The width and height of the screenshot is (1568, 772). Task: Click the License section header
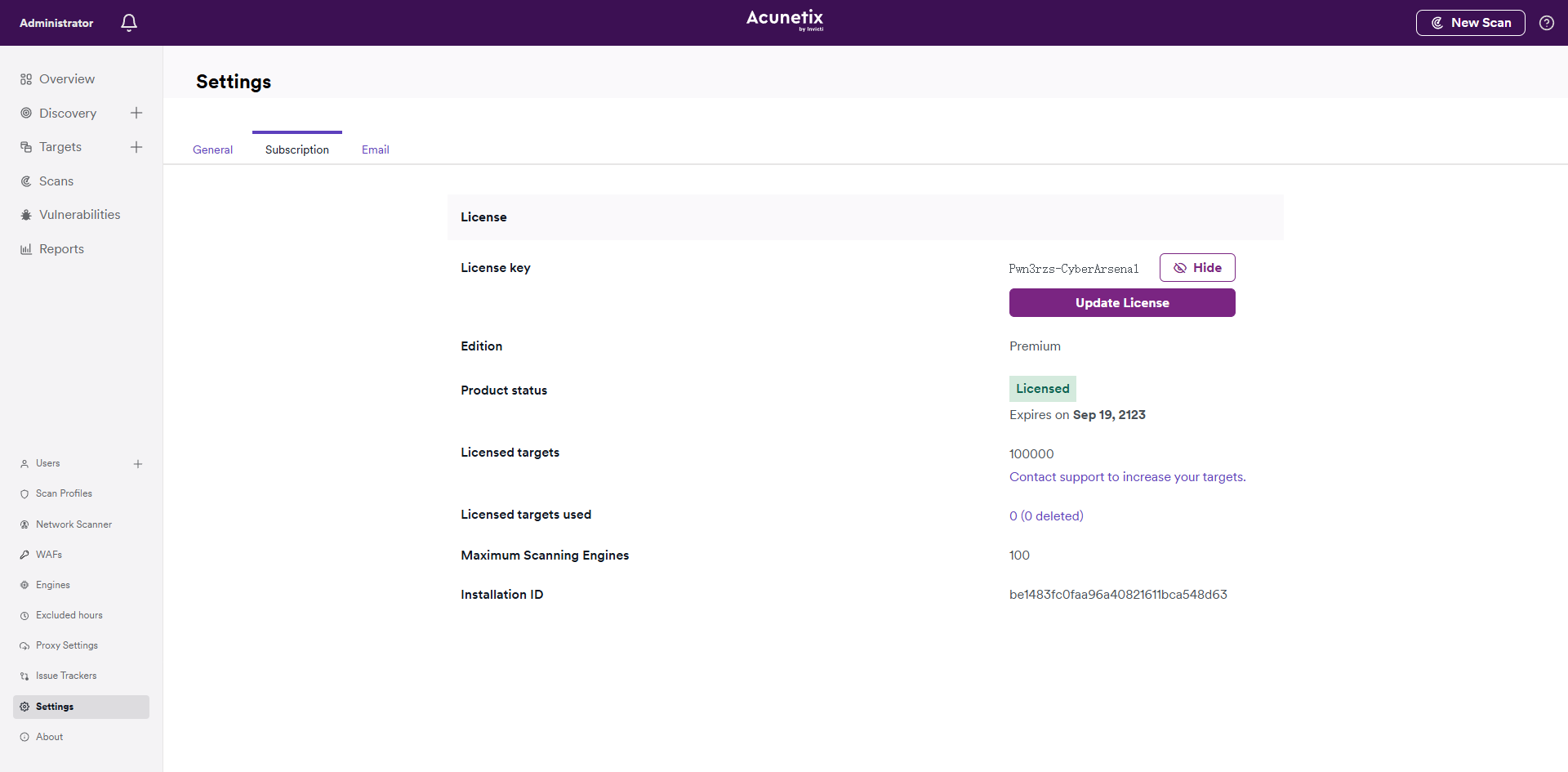(866, 217)
